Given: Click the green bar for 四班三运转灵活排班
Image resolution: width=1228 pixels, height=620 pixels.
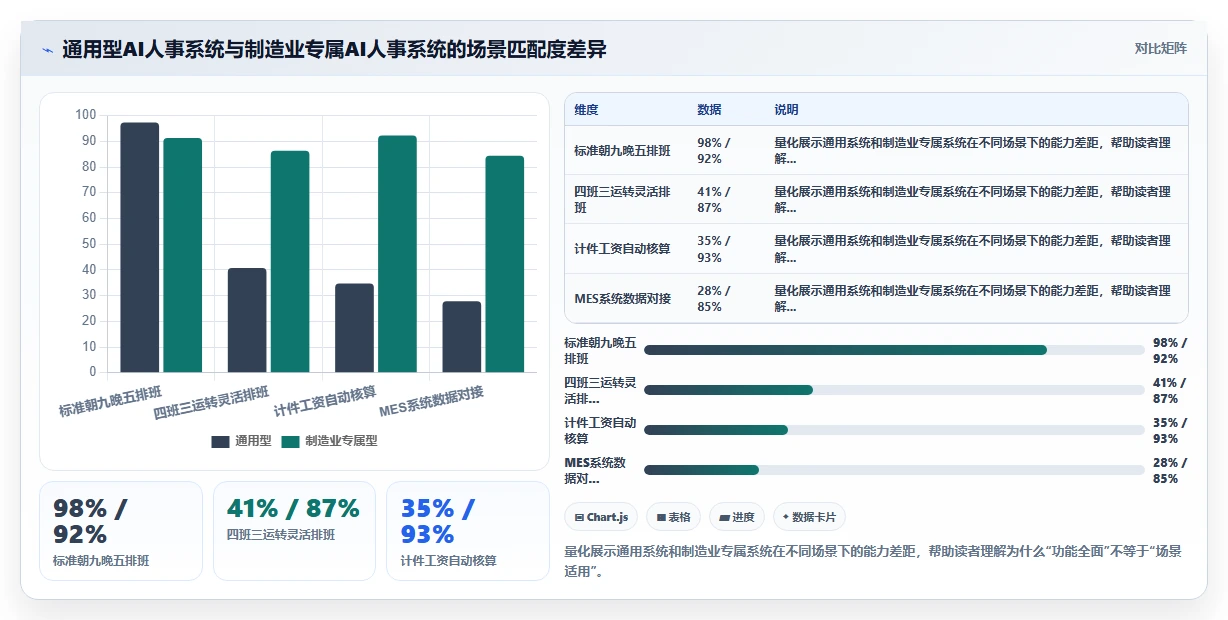Looking at the screenshot, I should tap(290, 261).
